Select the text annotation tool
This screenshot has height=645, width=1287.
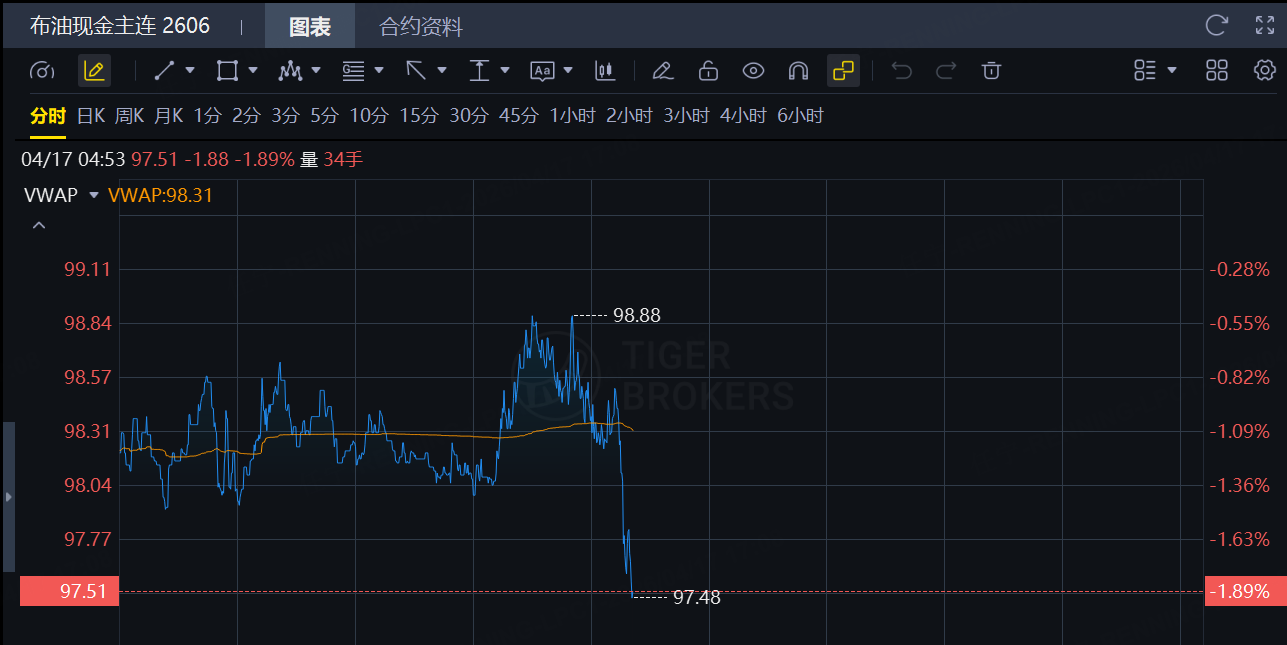point(542,71)
